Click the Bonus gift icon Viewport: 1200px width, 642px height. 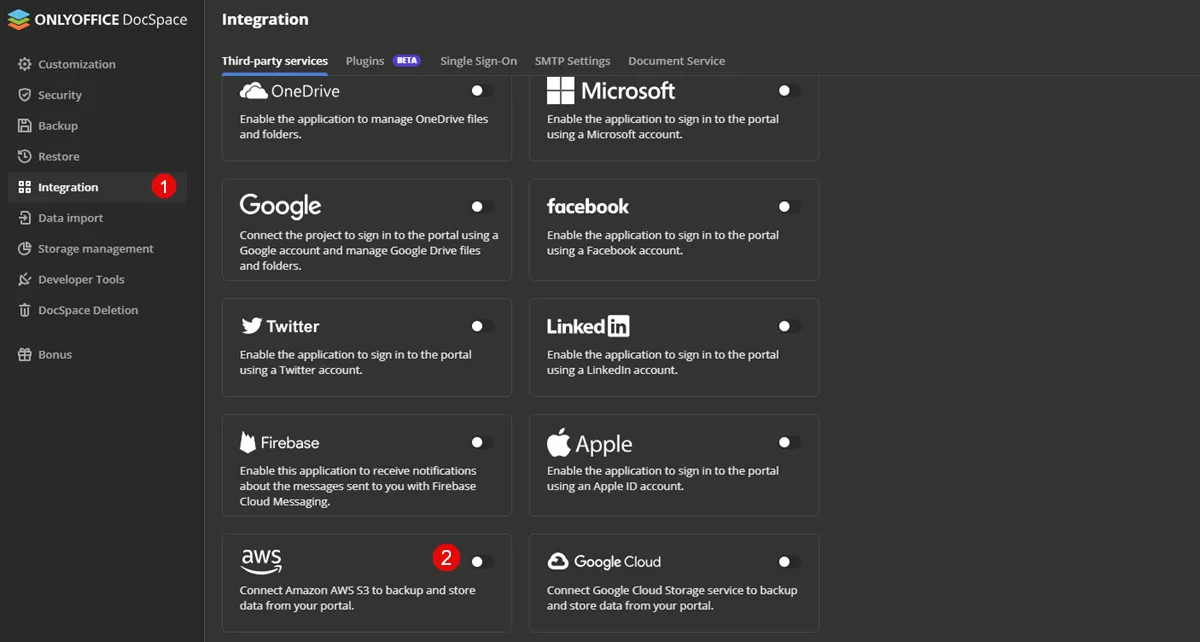click(x=25, y=354)
